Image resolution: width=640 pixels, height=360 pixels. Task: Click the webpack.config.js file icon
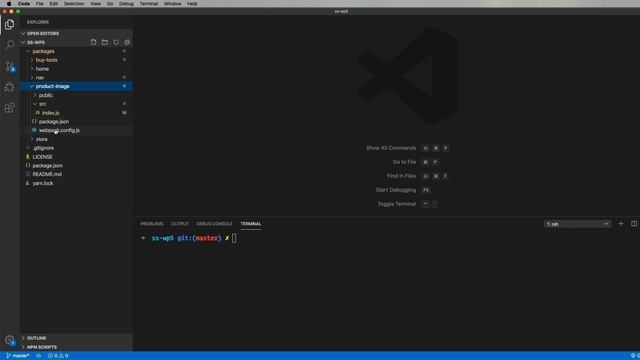[34, 130]
